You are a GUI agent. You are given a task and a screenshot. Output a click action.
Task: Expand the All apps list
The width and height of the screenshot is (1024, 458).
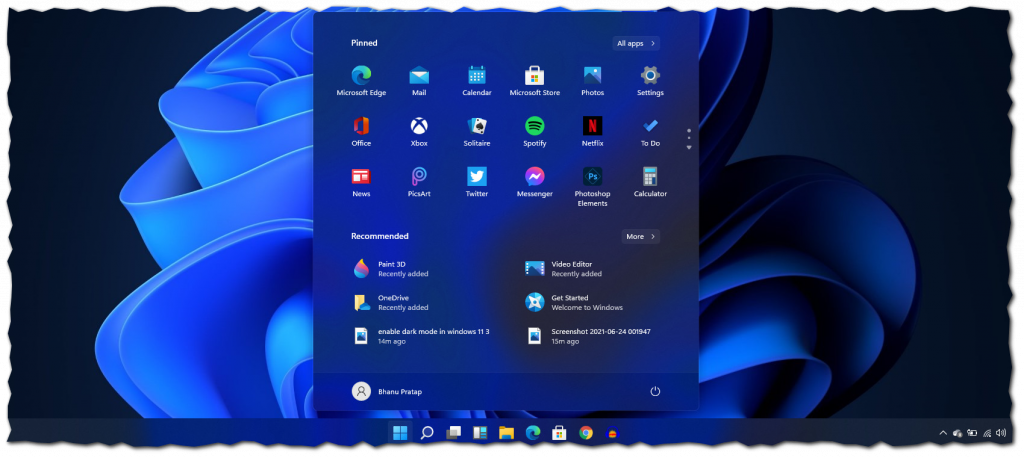click(x=636, y=43)
